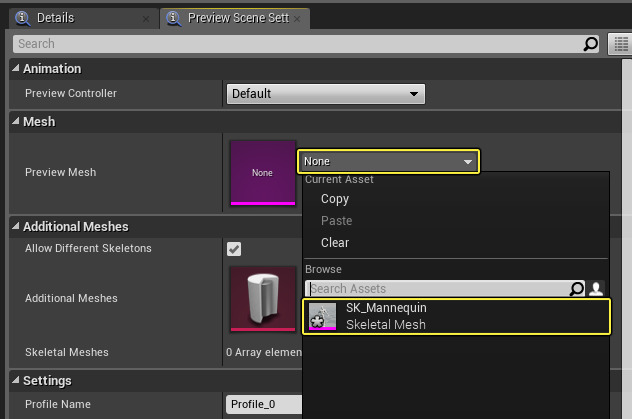Click the Additional Meshes cylinder thumbnail
Screen dimensions: 632x419
(263, 298)
